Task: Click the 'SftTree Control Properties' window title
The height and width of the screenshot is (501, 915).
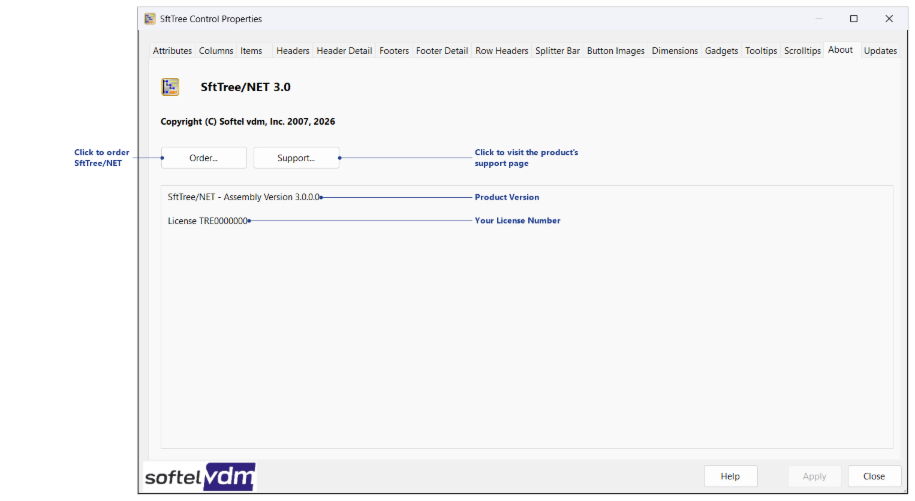Action: tap(211, 19)
